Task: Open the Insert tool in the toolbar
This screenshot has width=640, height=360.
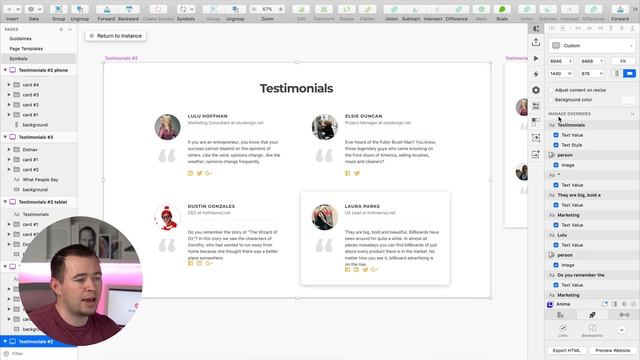Action: coord(12,9)
